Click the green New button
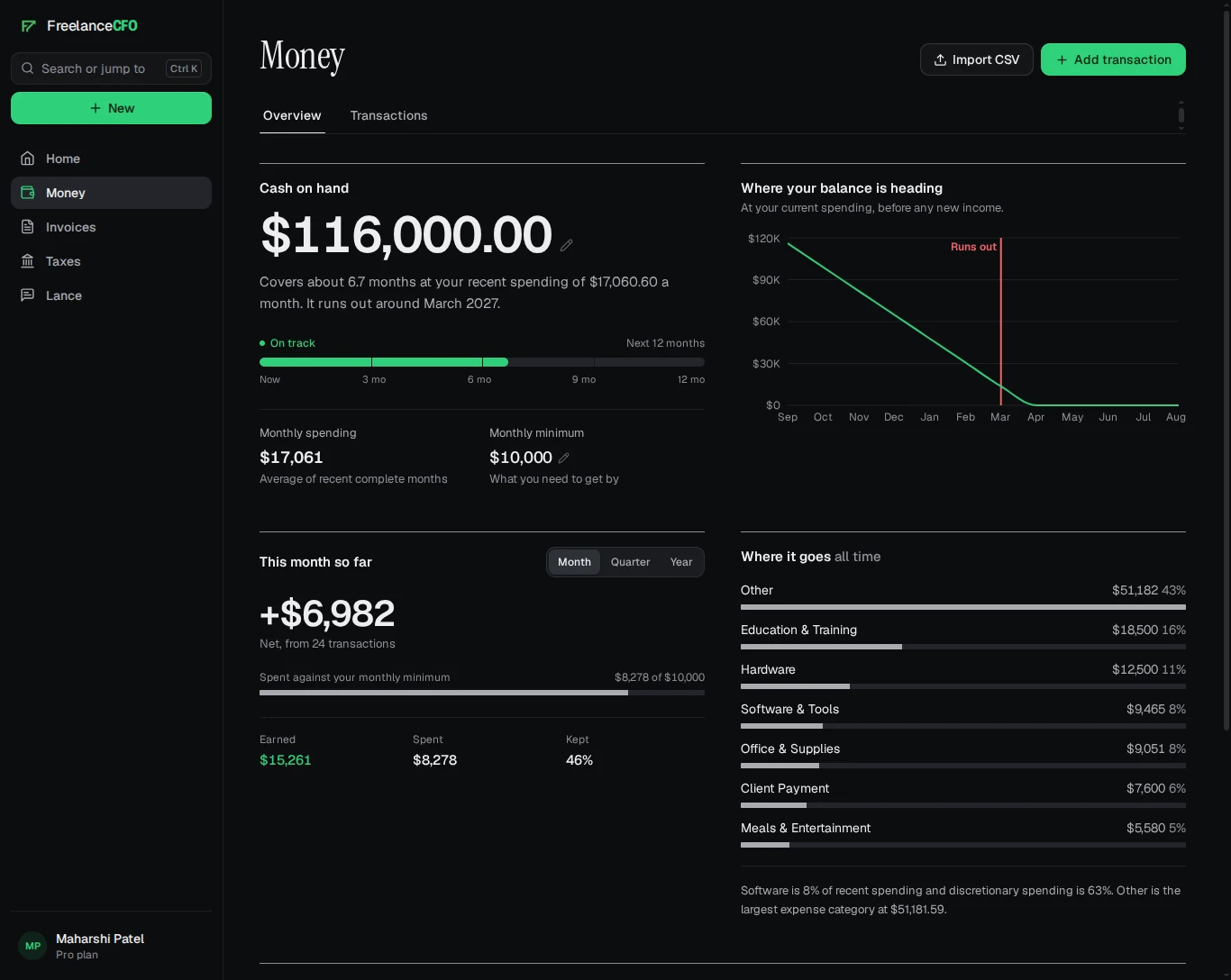The height and width of the screenshot is (980, 1231). click(x=111, y=108)
